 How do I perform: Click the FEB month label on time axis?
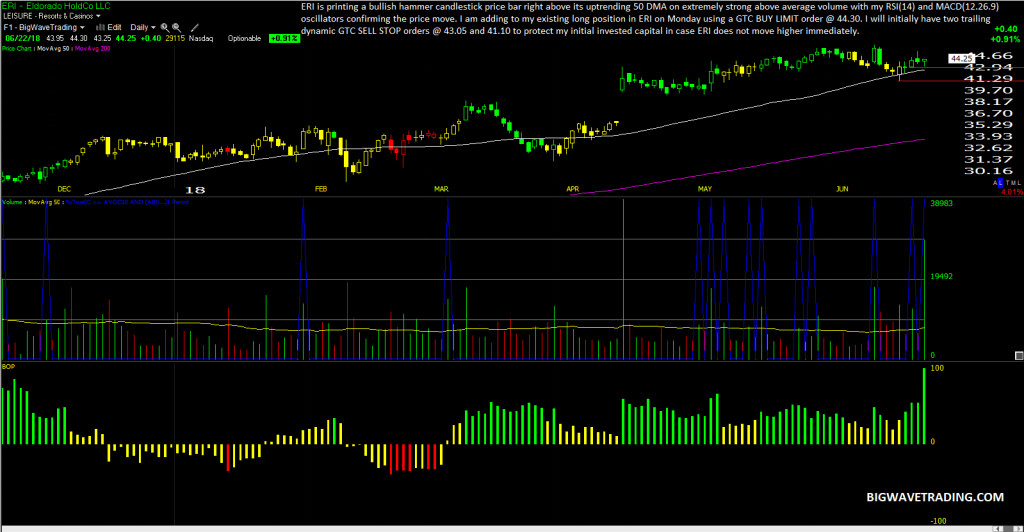tap(321, 189)
